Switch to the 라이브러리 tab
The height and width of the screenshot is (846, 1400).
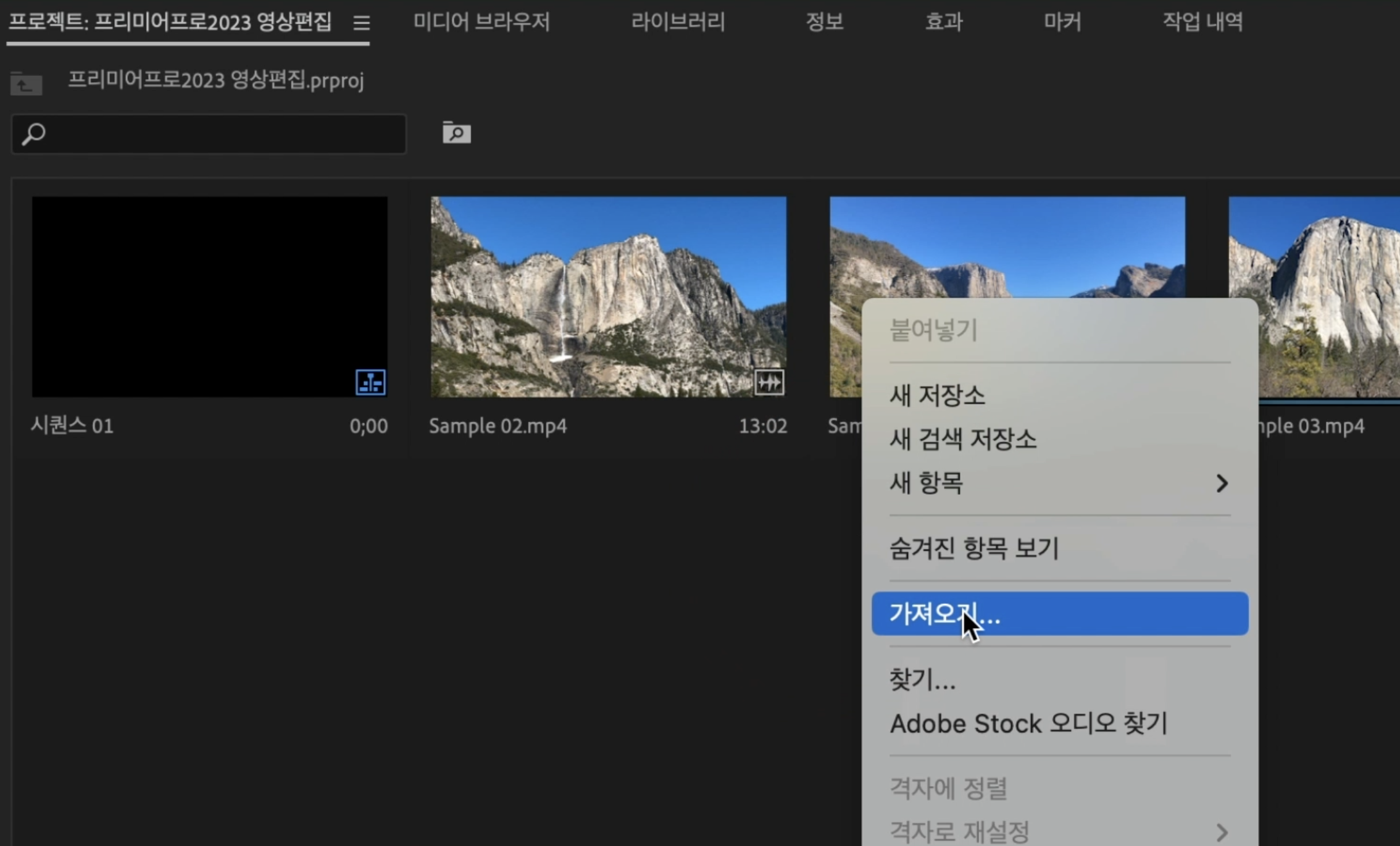(x=678, y=22)
